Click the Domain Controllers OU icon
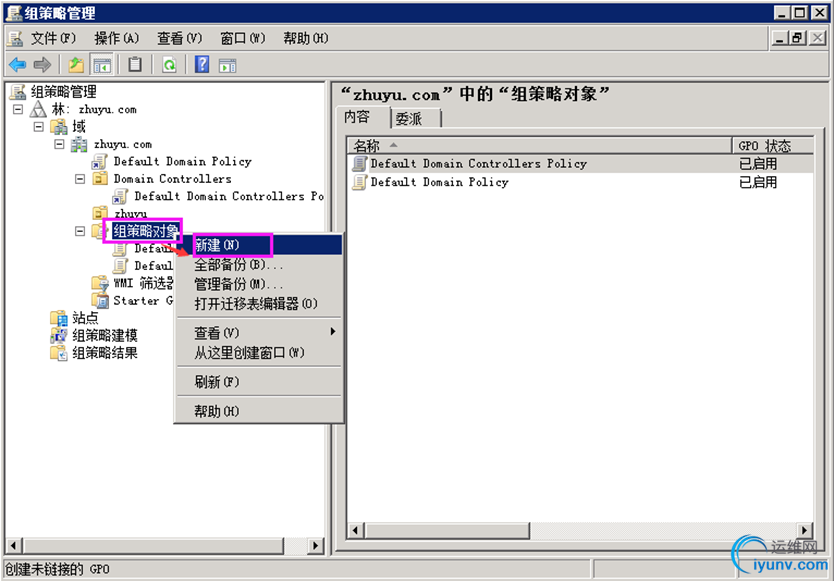 [100, 178]
